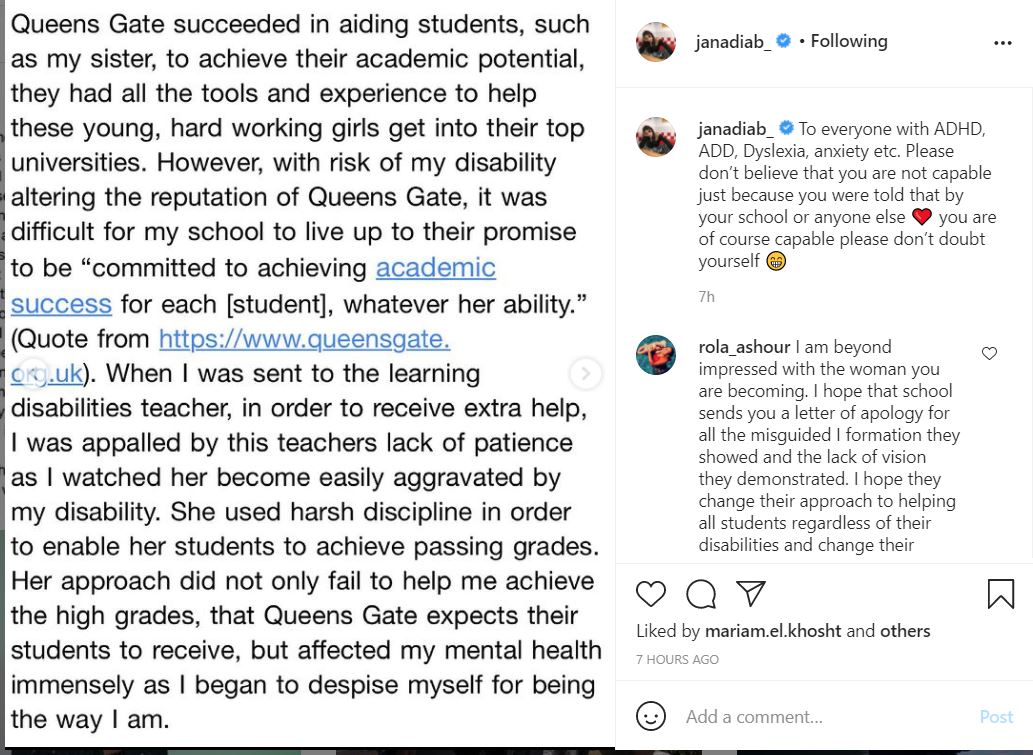Open comments with the speech bubble icon

pyautogui.click(x=701, y=594)
